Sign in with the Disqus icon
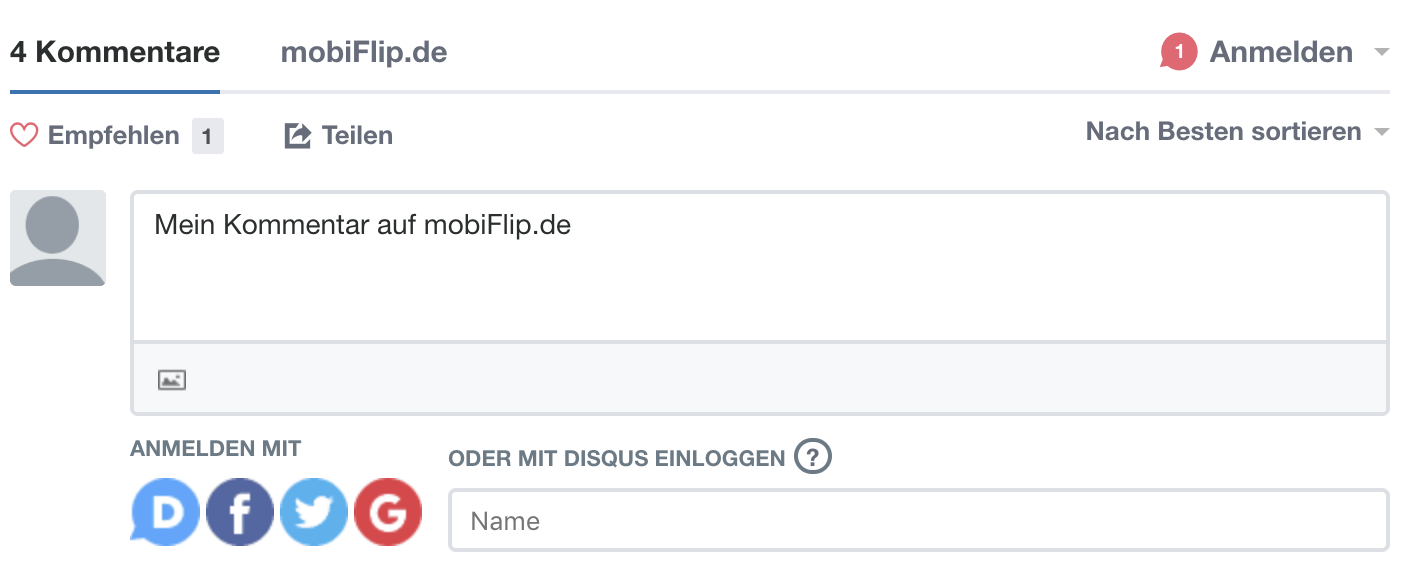 click(166, 511)
